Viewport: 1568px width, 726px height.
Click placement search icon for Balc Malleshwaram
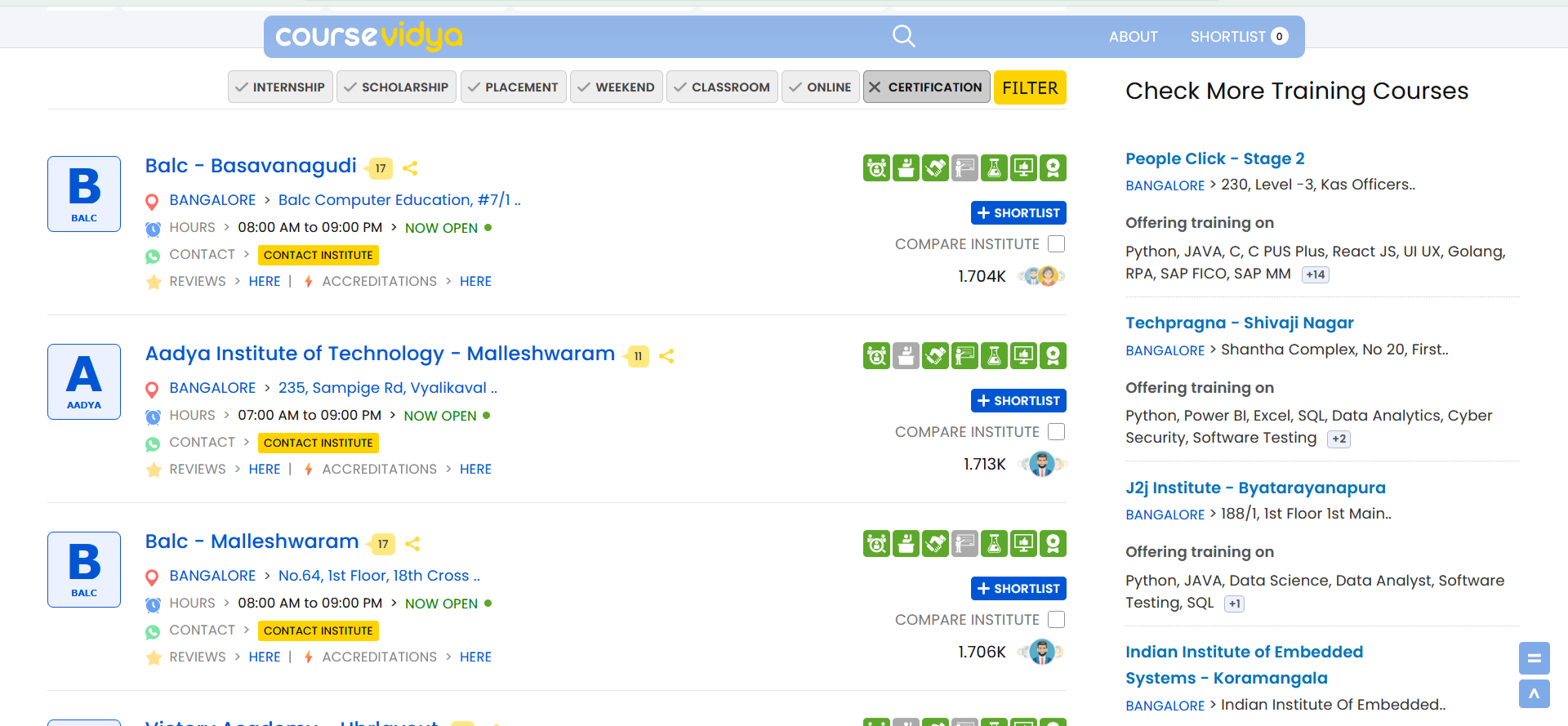(x=876, y=544)
